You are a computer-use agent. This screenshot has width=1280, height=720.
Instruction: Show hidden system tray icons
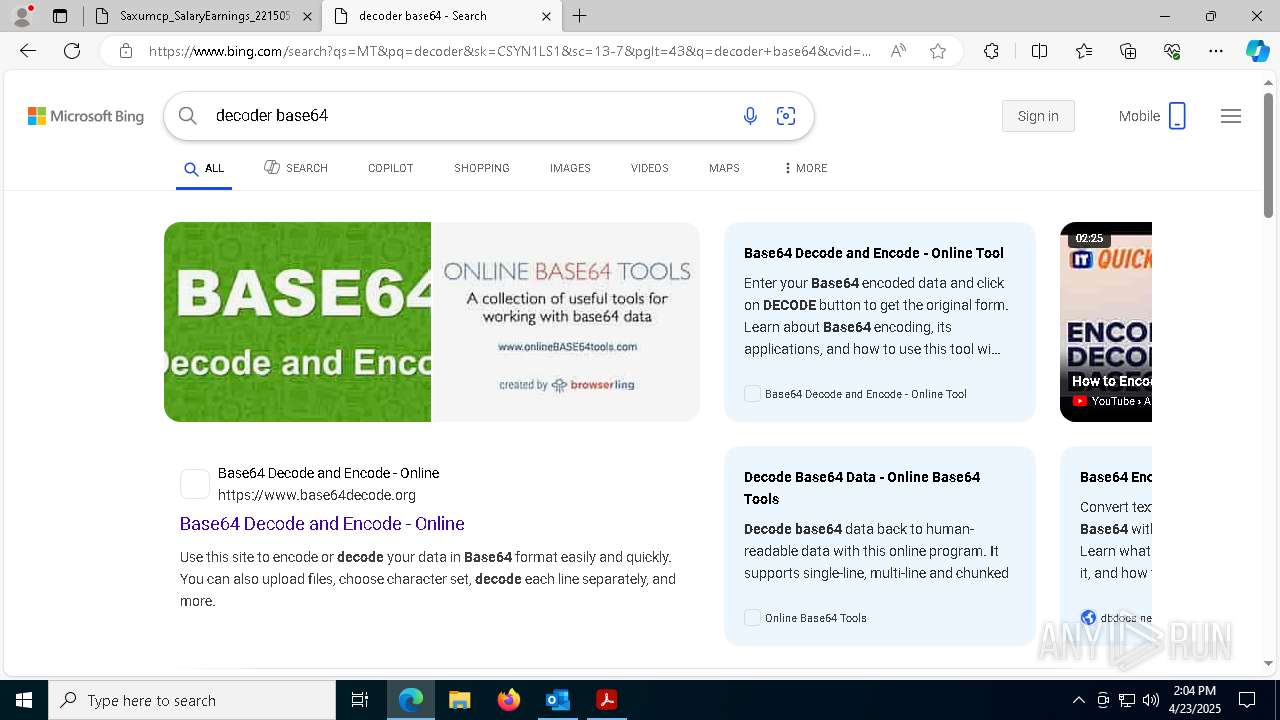pyautogui.click(x=1078, y=700)
